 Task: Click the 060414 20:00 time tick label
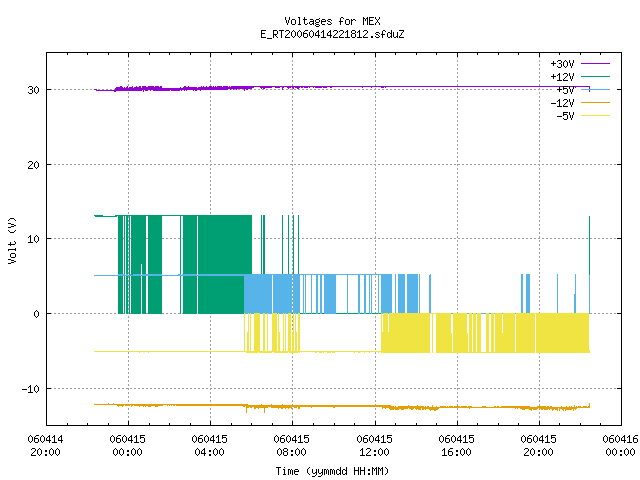pos(45,446)
